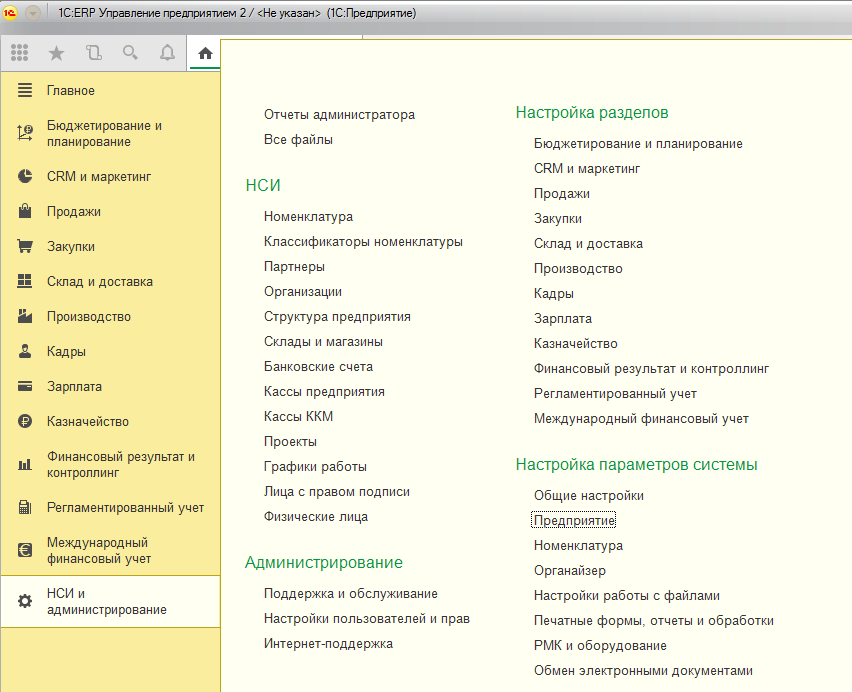This screenshot has width=852, height=692.
Task: Open the Главное section
Action: [x=71, y=90]
